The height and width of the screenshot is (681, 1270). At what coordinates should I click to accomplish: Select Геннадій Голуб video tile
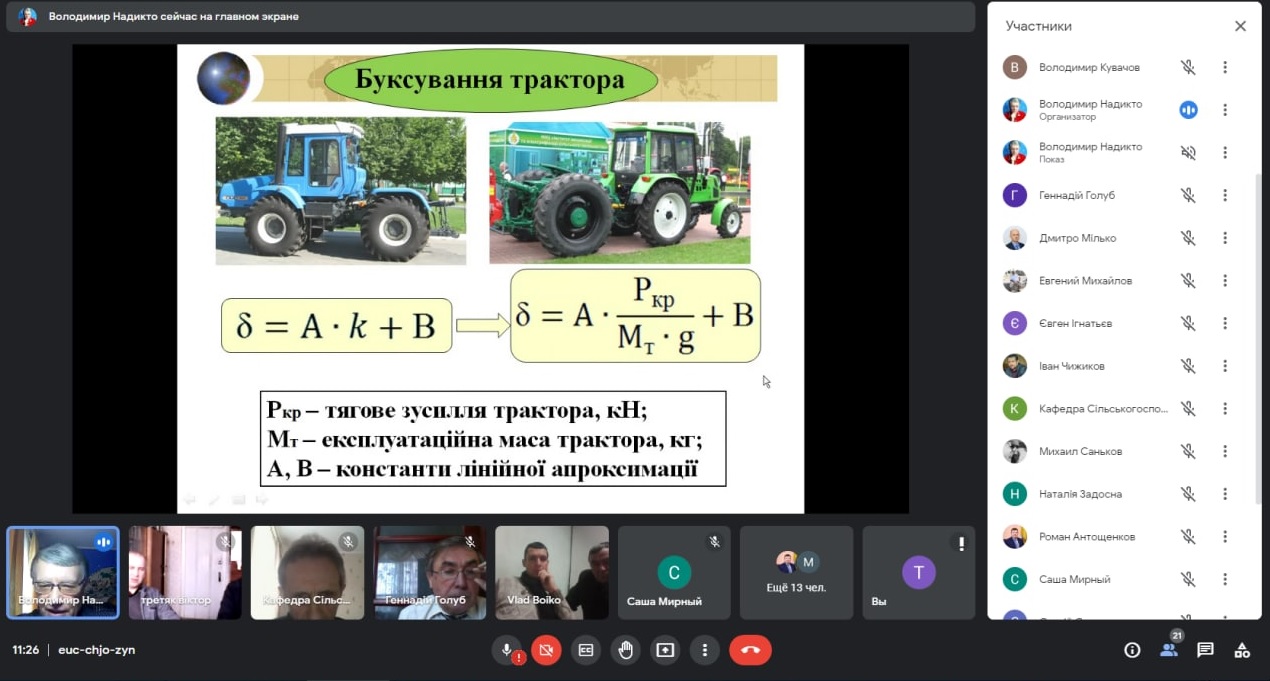pos(430,573)
